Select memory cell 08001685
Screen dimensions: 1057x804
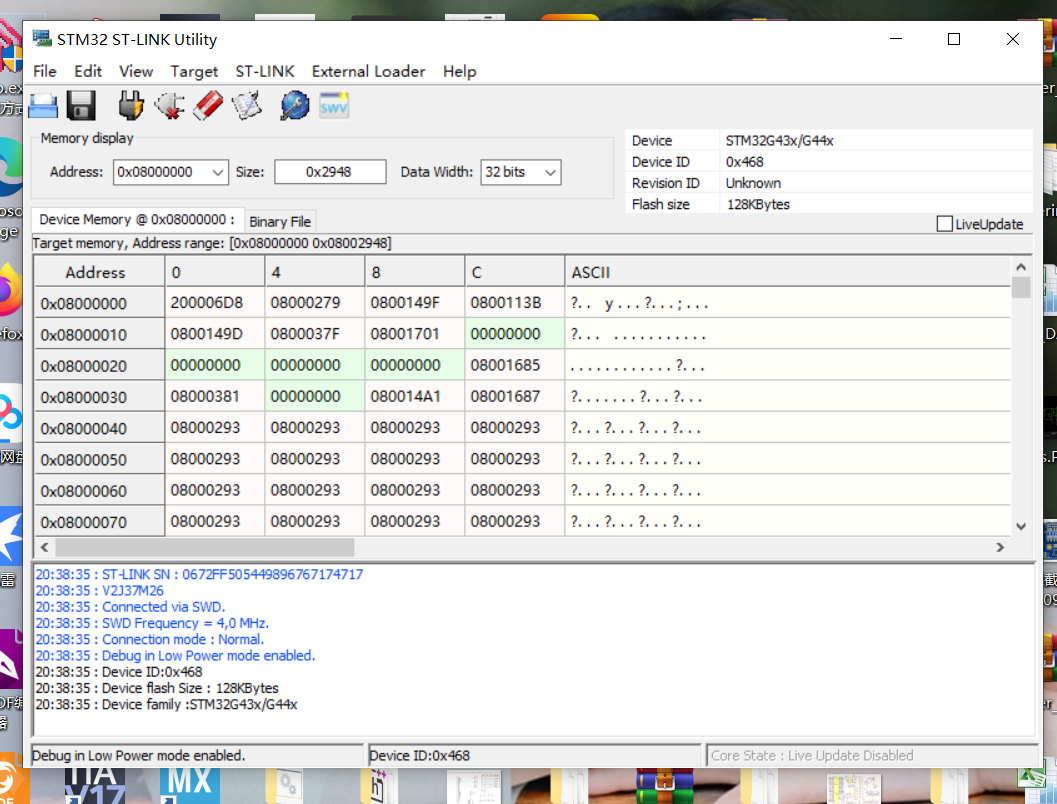click(514, 365)
